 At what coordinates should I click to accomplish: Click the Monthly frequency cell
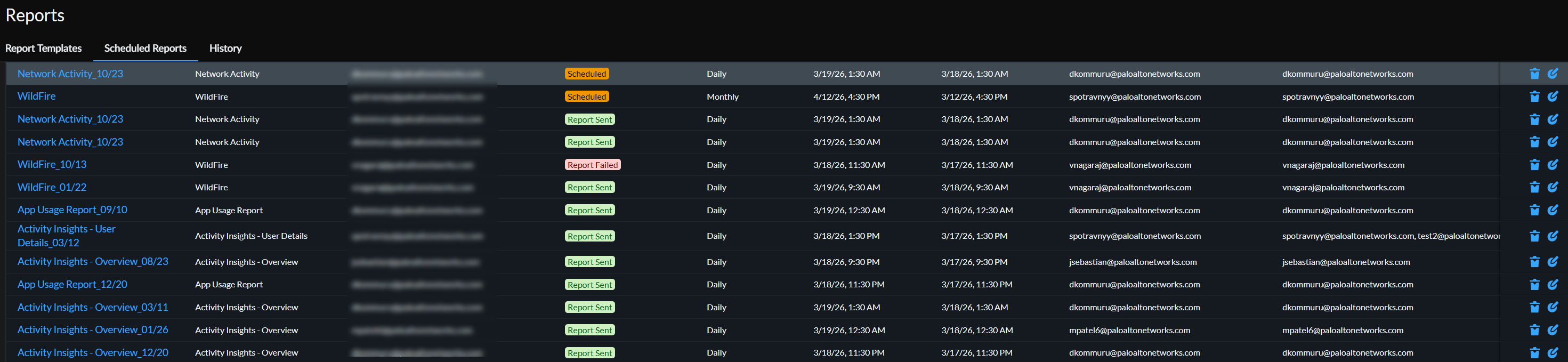point(723,96)
